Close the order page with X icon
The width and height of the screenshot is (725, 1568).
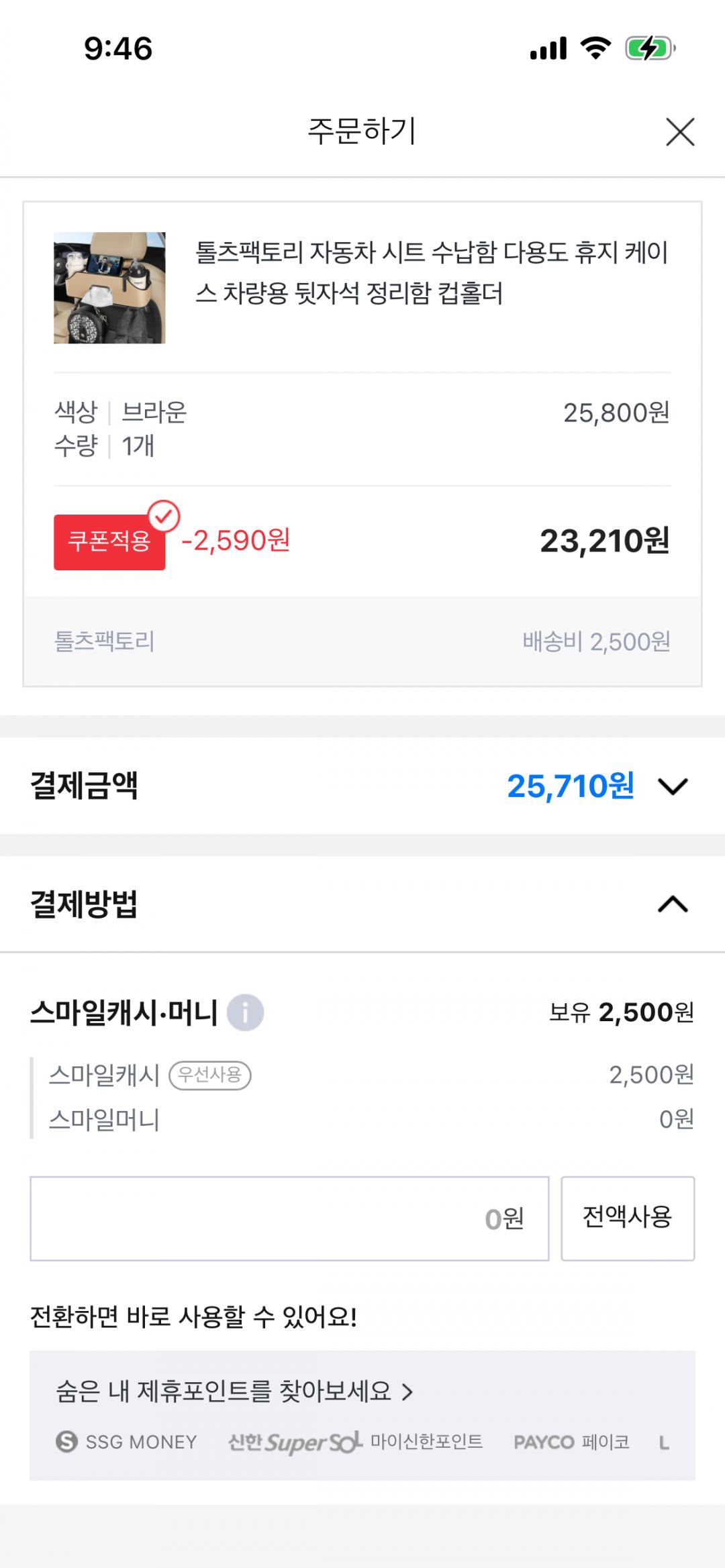(x=679, y=132)
